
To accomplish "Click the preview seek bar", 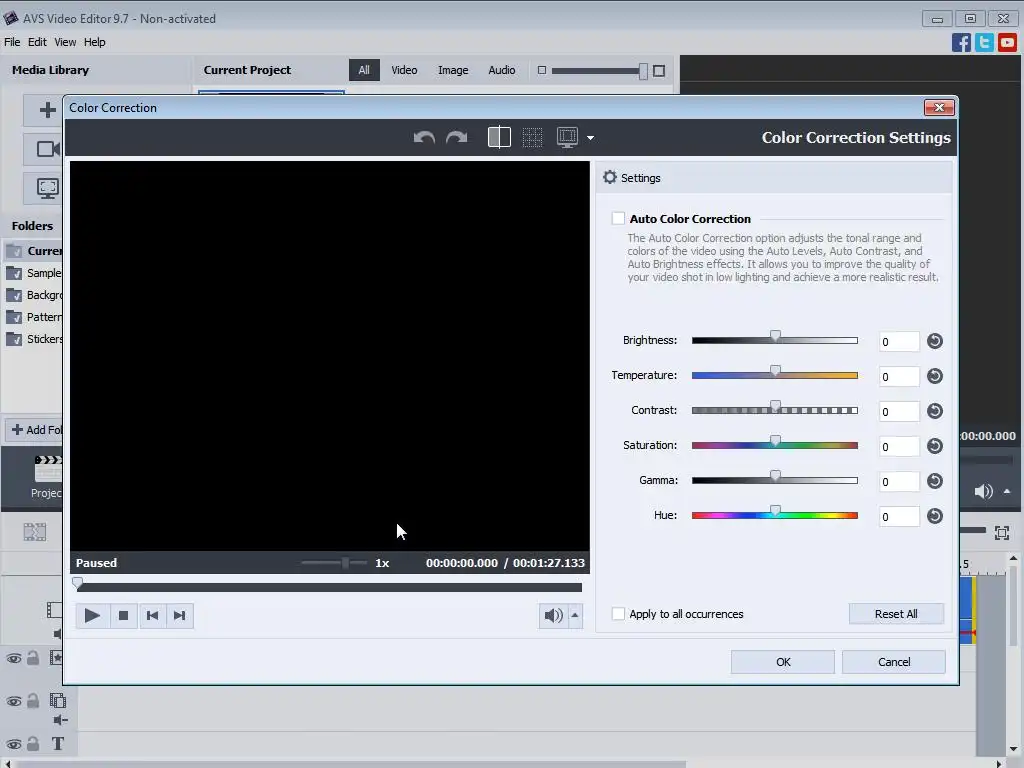I will (x=328, y=588).
